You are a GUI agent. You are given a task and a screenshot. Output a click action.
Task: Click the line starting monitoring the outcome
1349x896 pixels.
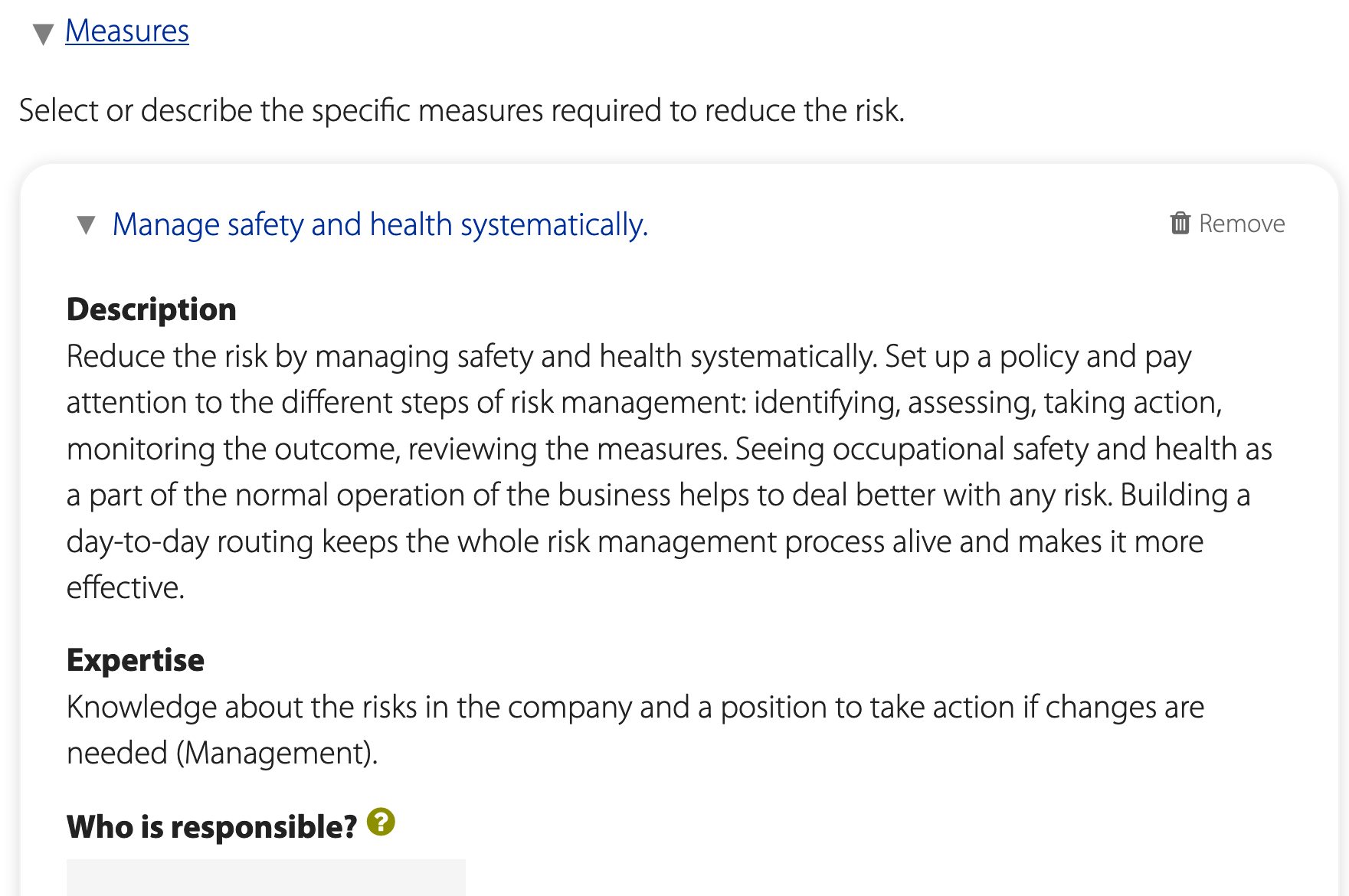point(668,450)
